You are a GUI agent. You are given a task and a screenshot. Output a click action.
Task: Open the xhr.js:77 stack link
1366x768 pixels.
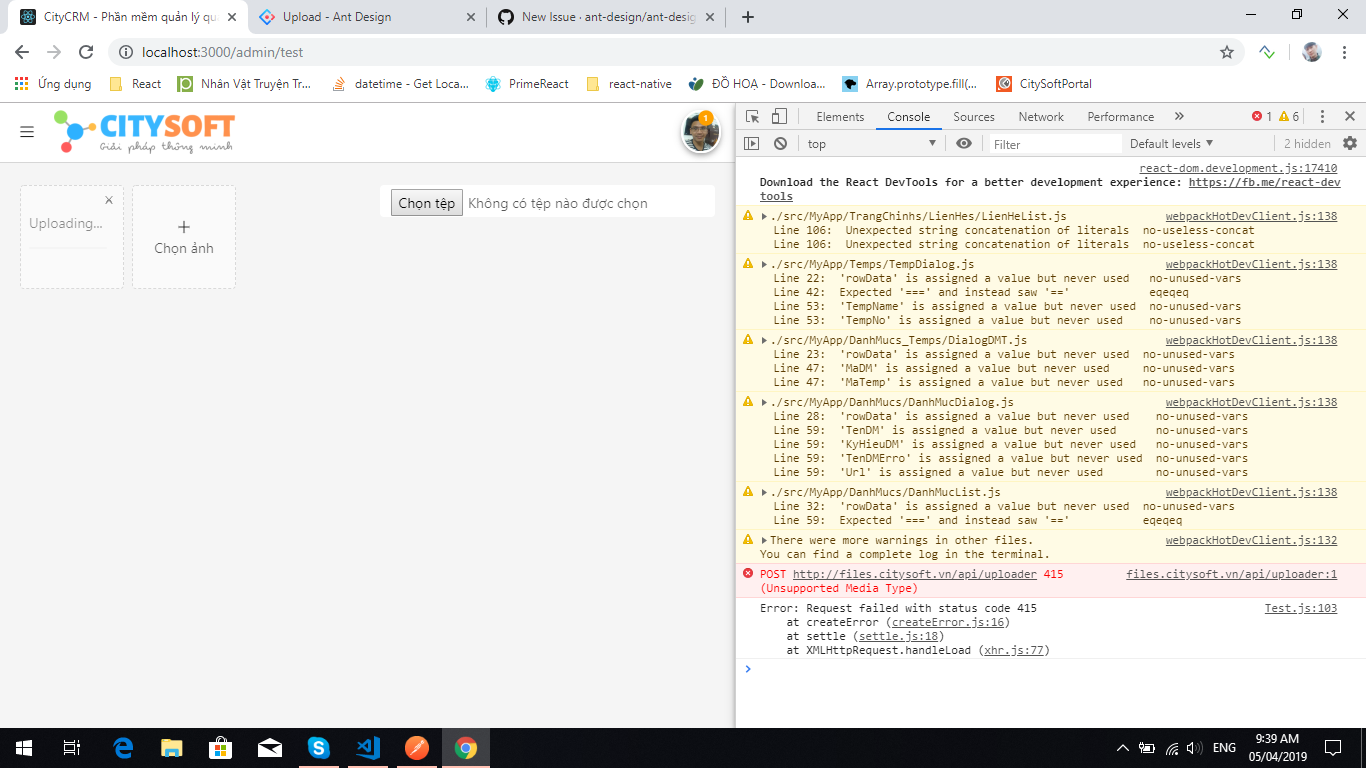tap(1013, 650)
